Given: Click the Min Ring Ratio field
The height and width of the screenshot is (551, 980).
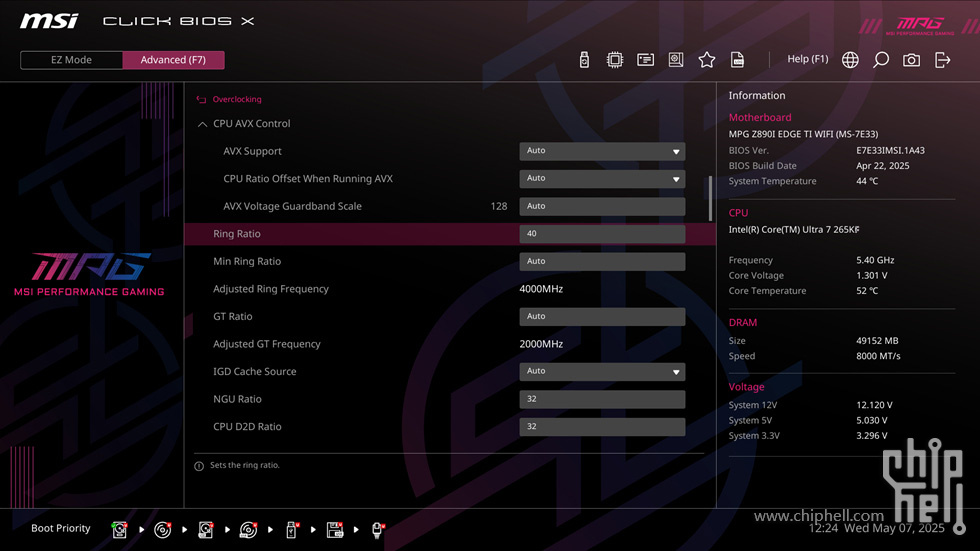Looking at the screenshot, I should 602,261.
